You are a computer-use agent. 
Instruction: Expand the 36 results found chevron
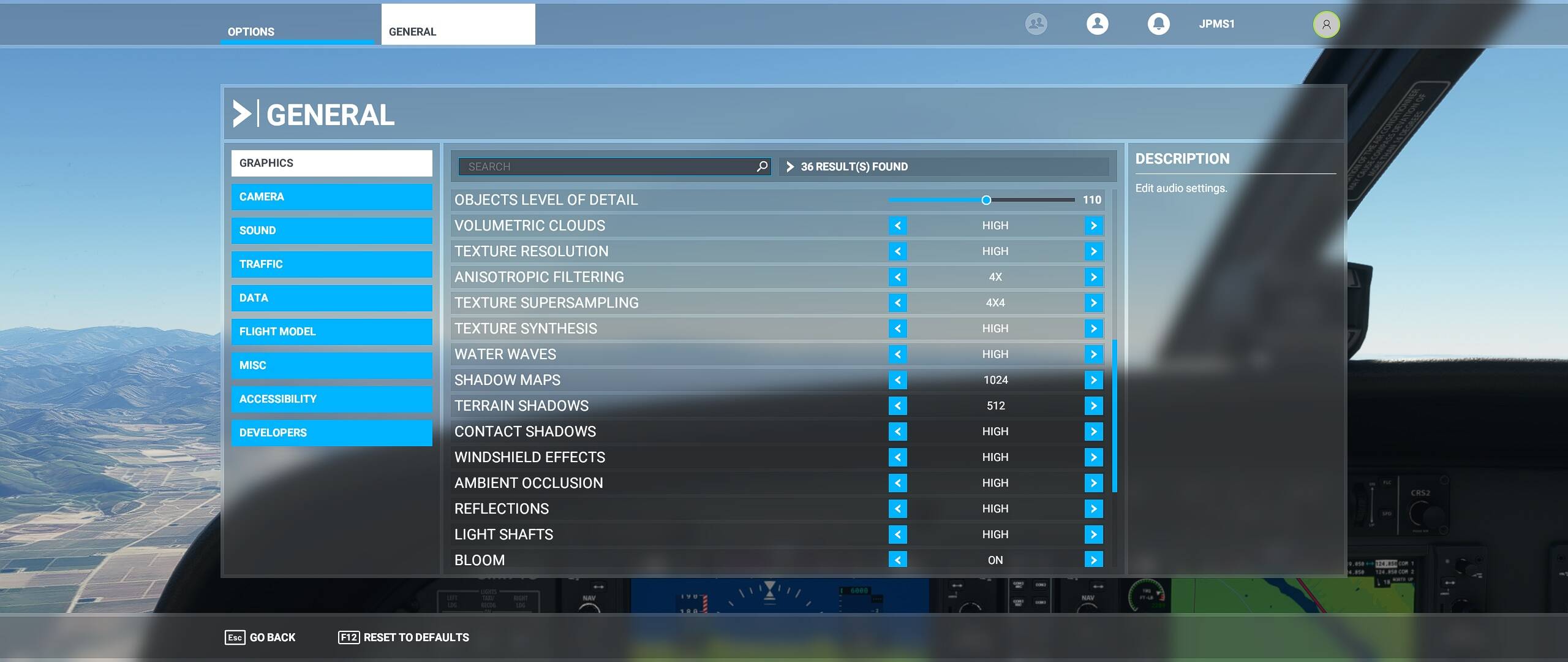(790, 167)
